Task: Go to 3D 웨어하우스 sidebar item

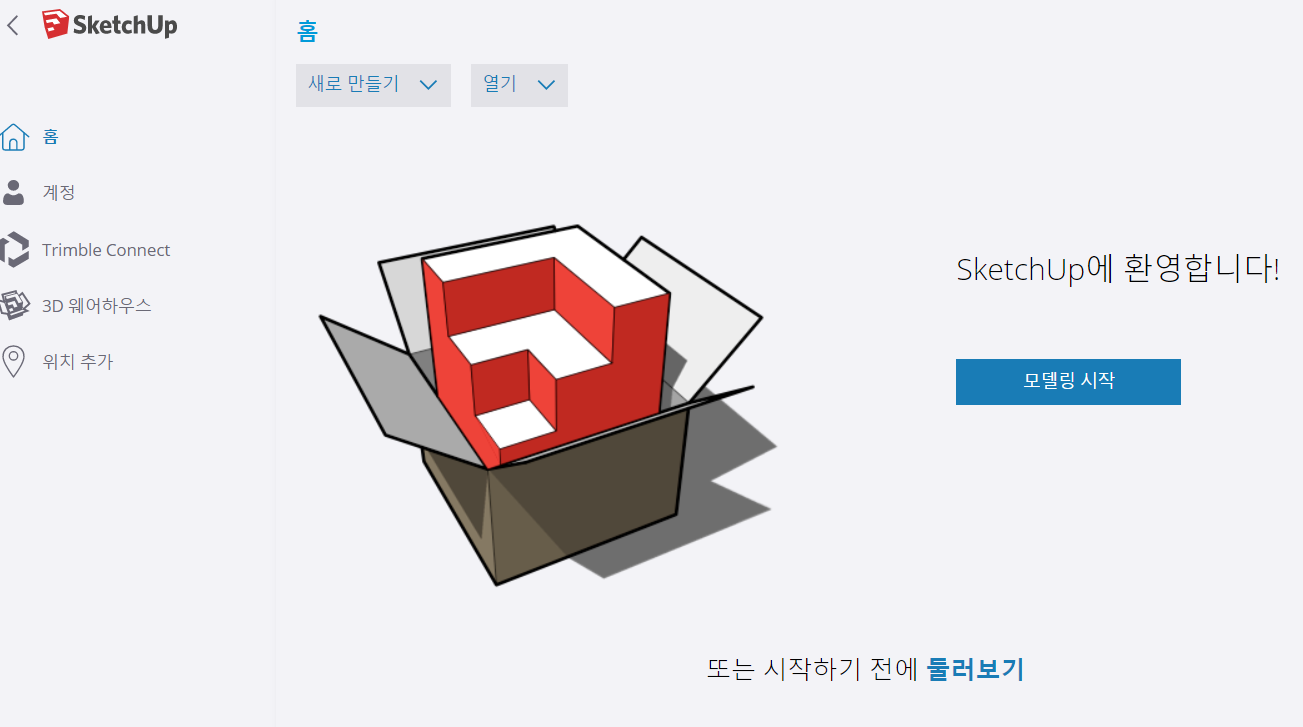Action: [x=97, y=305]
